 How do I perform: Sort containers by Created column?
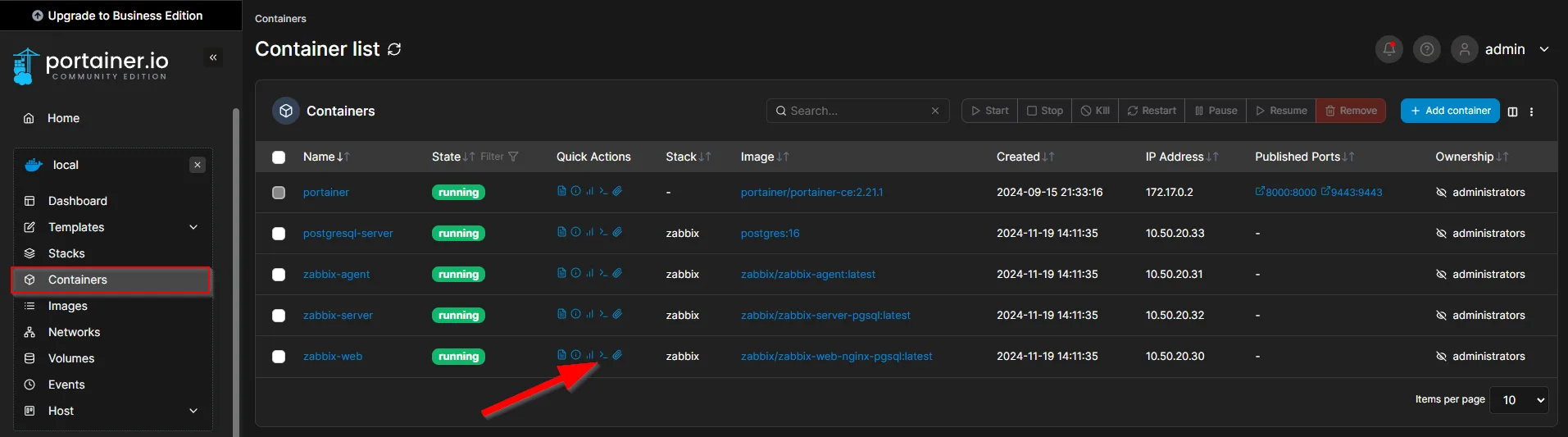[1025, 157]
